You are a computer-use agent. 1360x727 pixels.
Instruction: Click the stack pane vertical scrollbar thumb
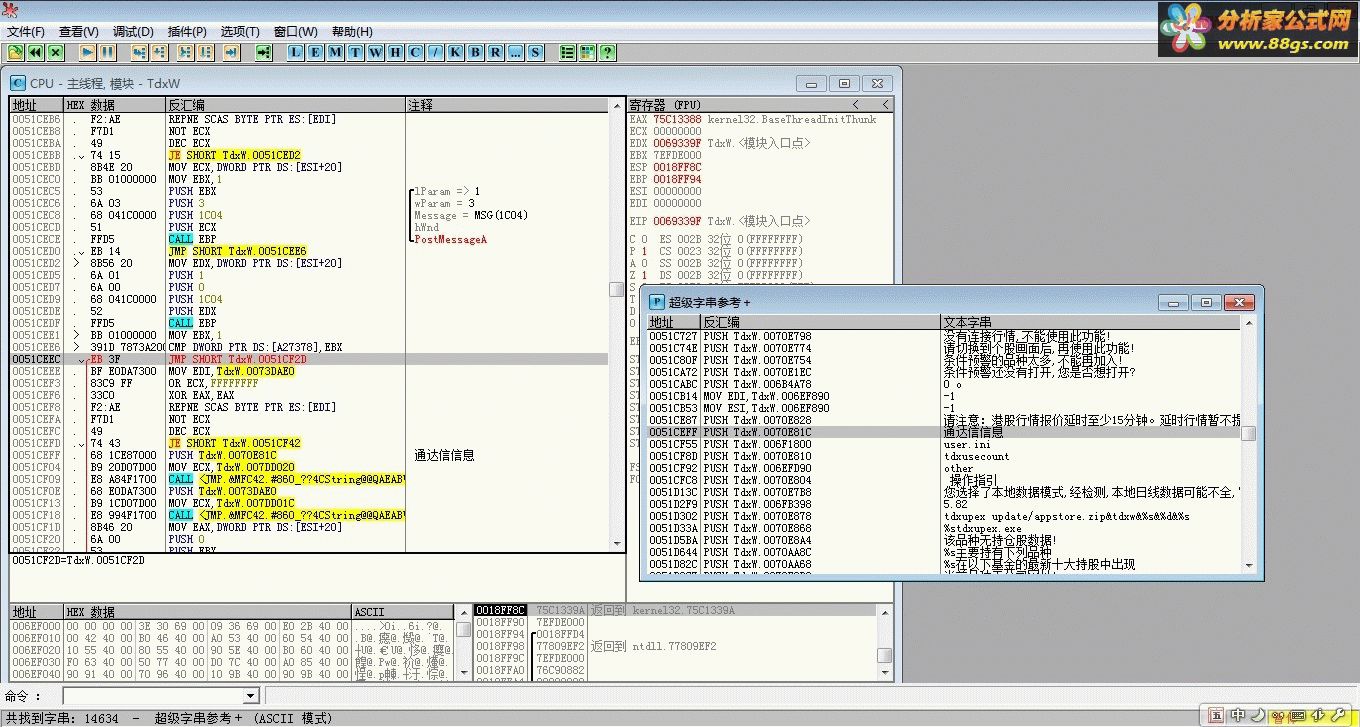(x=884, y=655)
